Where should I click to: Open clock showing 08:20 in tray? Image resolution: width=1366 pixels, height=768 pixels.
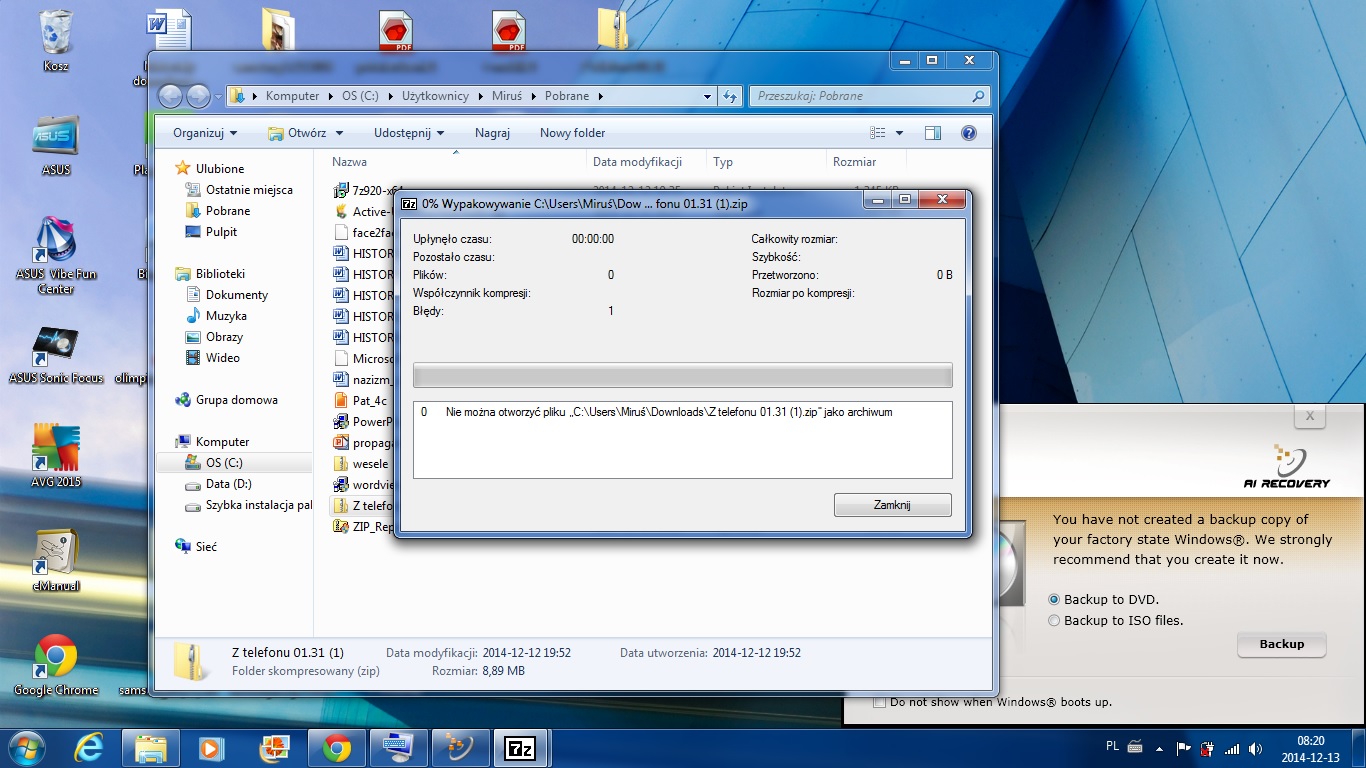[1310, 748]
